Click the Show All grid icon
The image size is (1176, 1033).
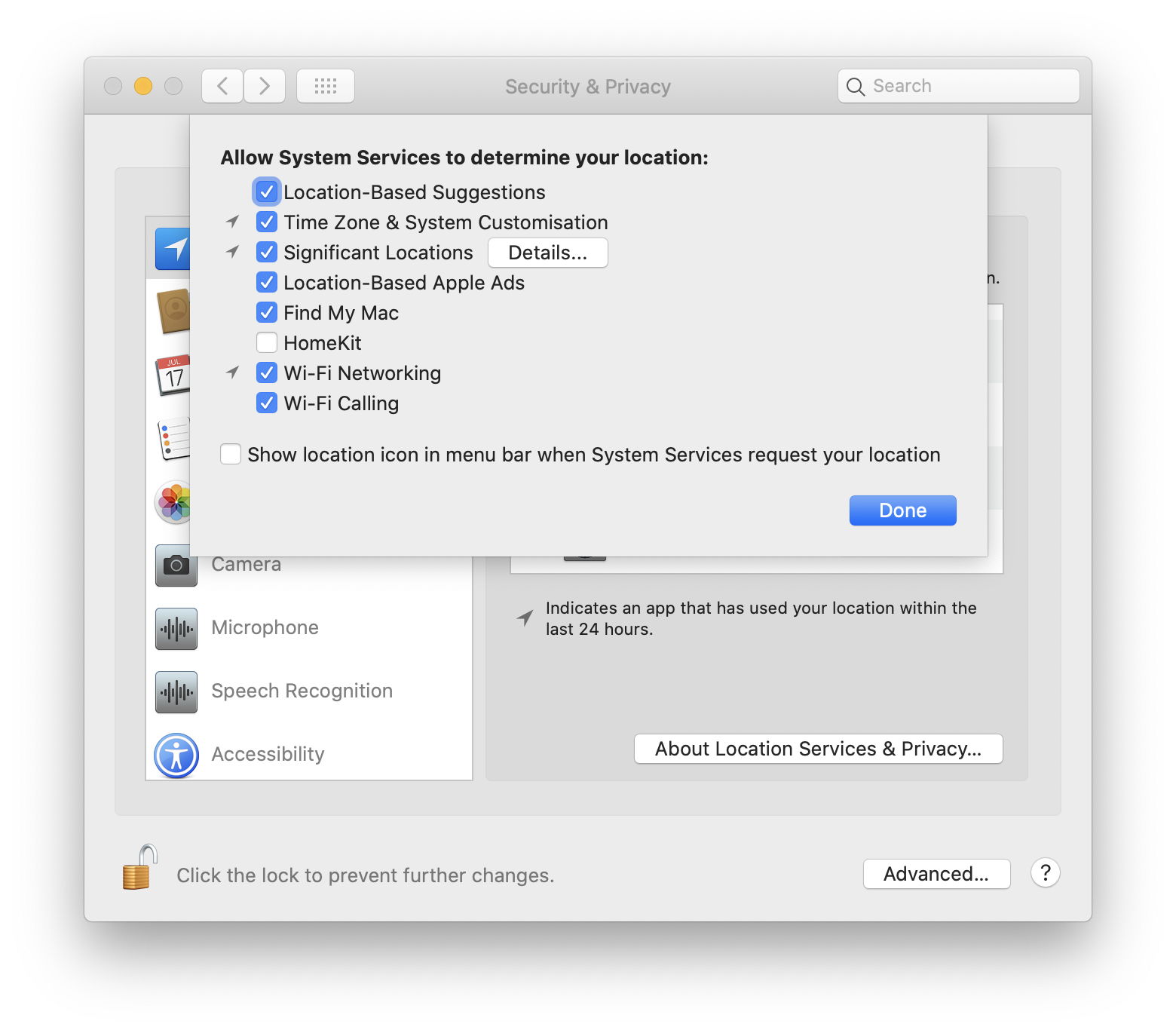point(325,86)
